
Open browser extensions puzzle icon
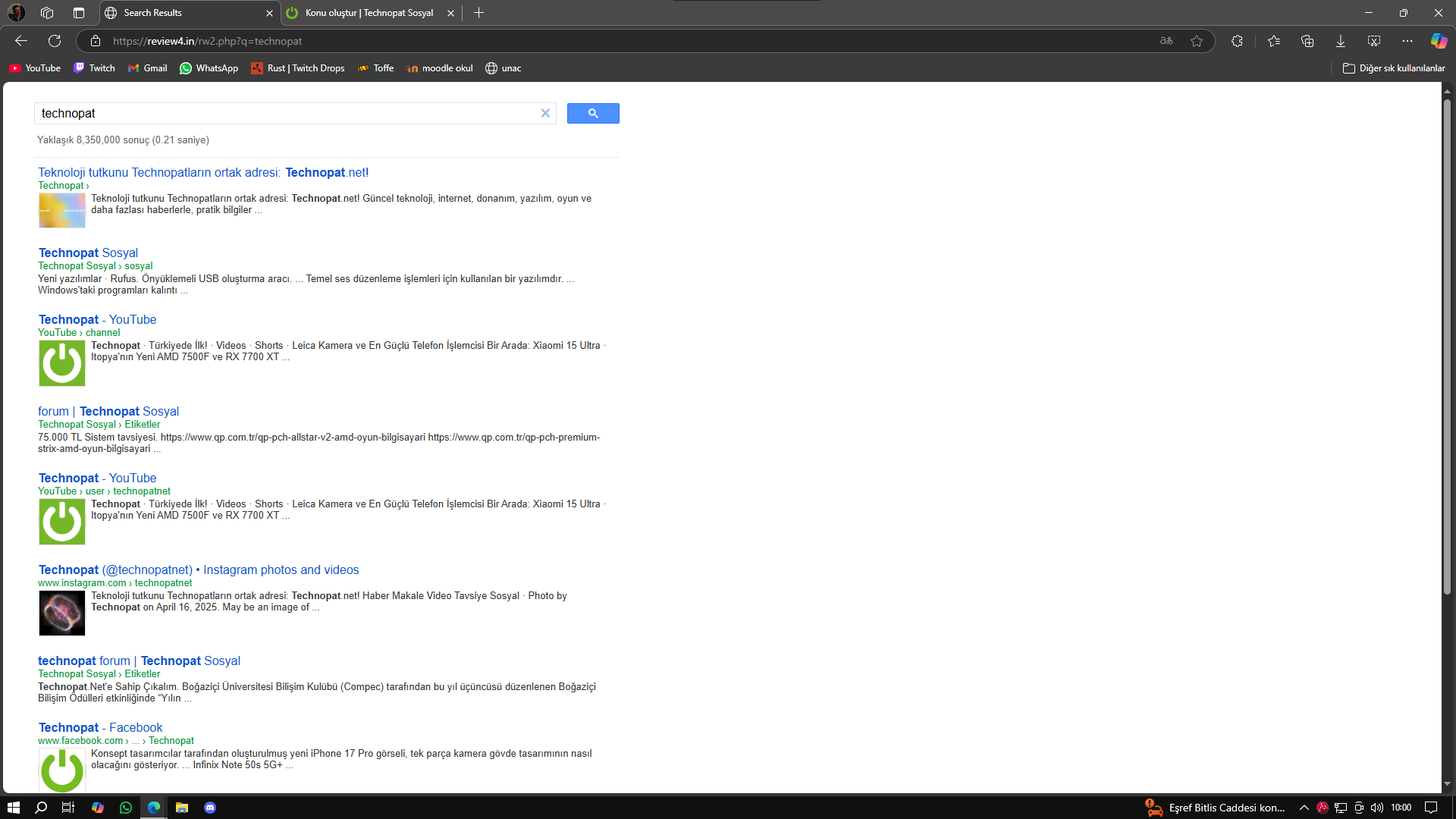pos(1237,41)
